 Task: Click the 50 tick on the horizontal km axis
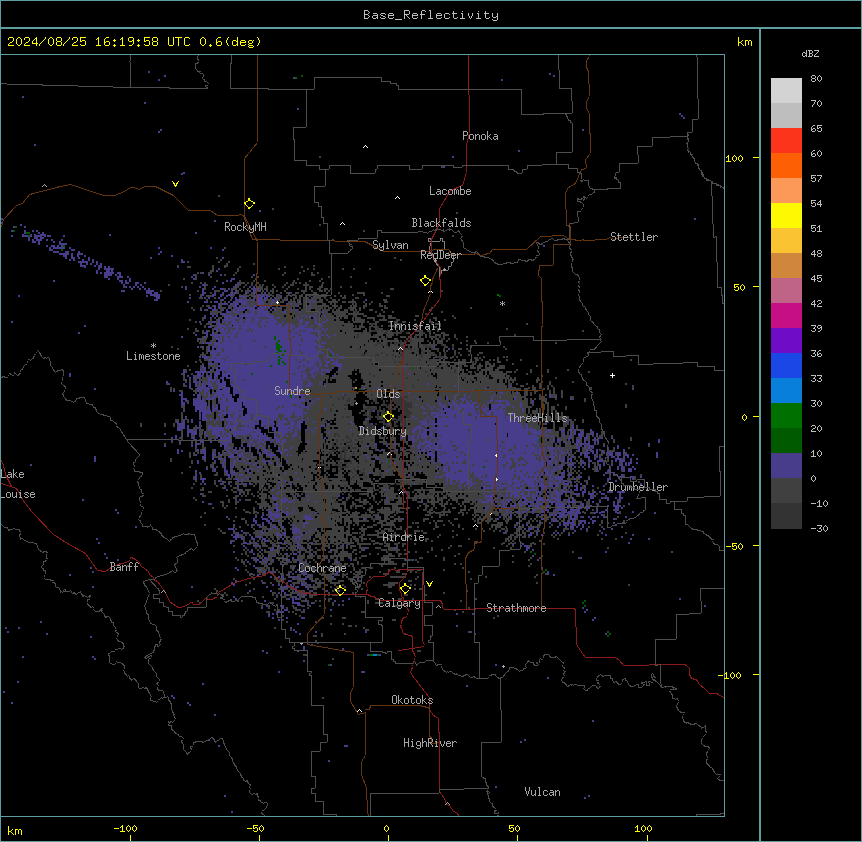click(514, 828)
